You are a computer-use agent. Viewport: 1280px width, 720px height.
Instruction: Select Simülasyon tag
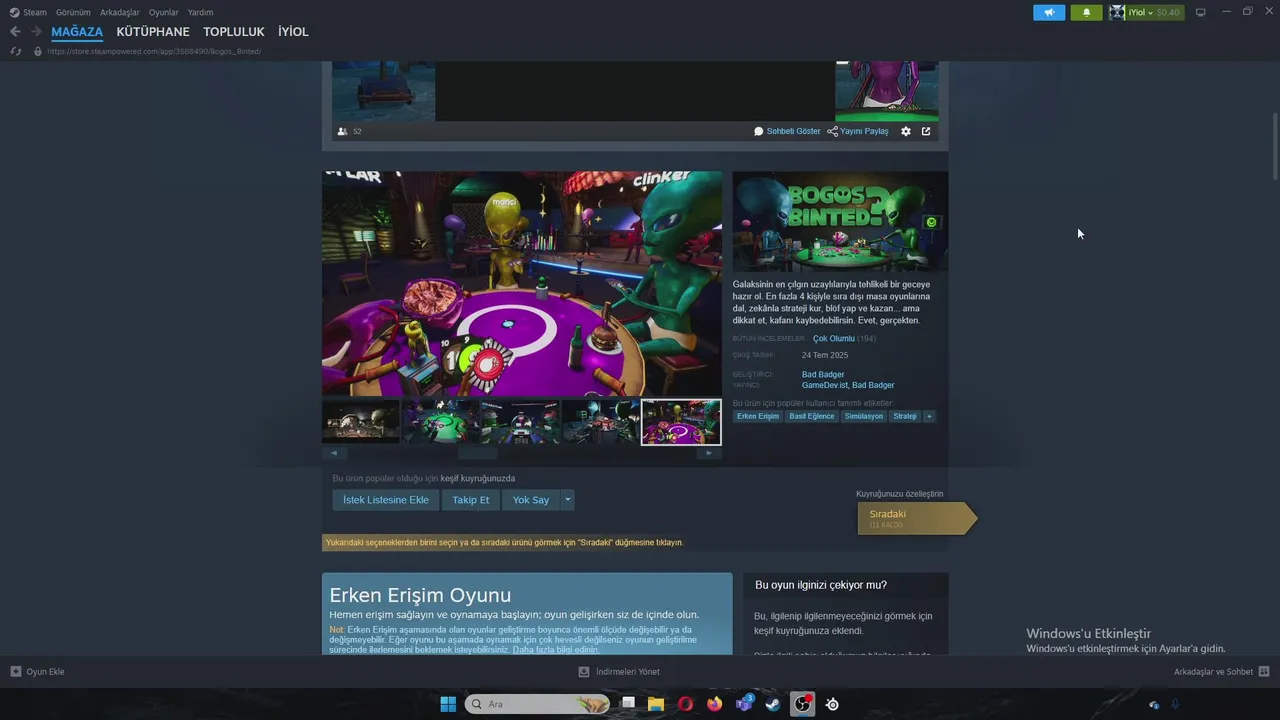[864, 416]
